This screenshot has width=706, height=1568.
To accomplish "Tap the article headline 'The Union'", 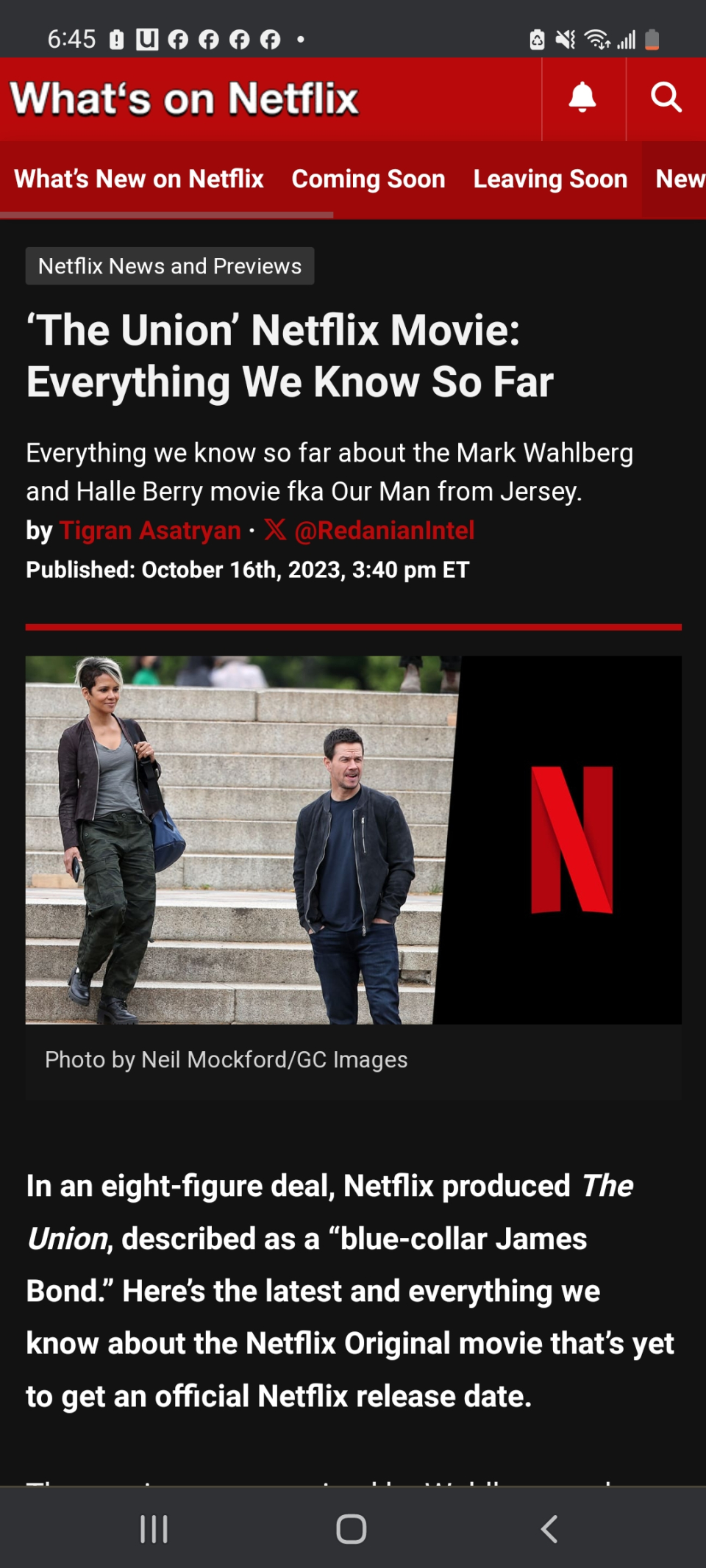I will coord(290,356).
